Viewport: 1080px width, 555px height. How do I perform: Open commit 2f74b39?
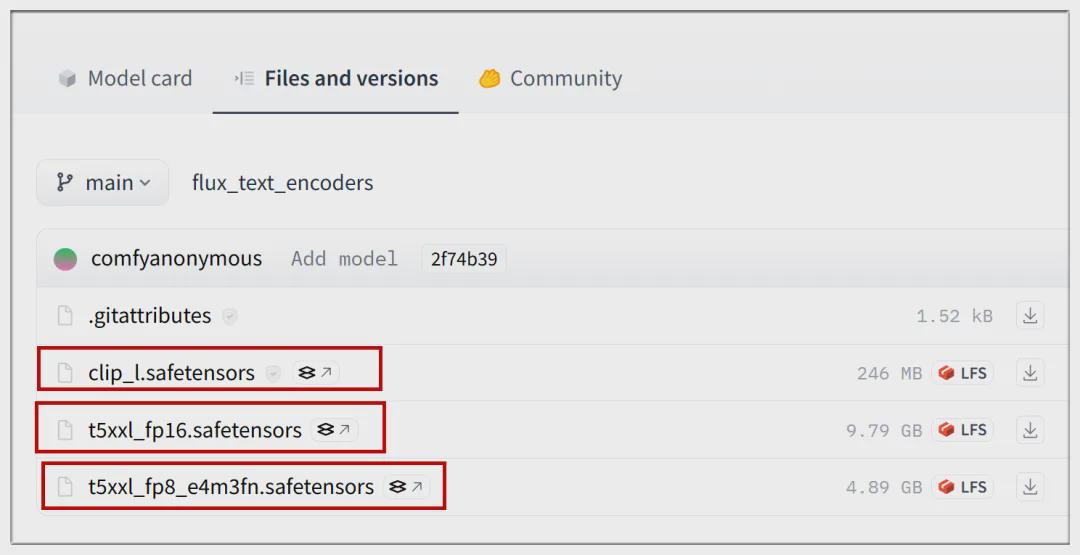tap(463, 259)
